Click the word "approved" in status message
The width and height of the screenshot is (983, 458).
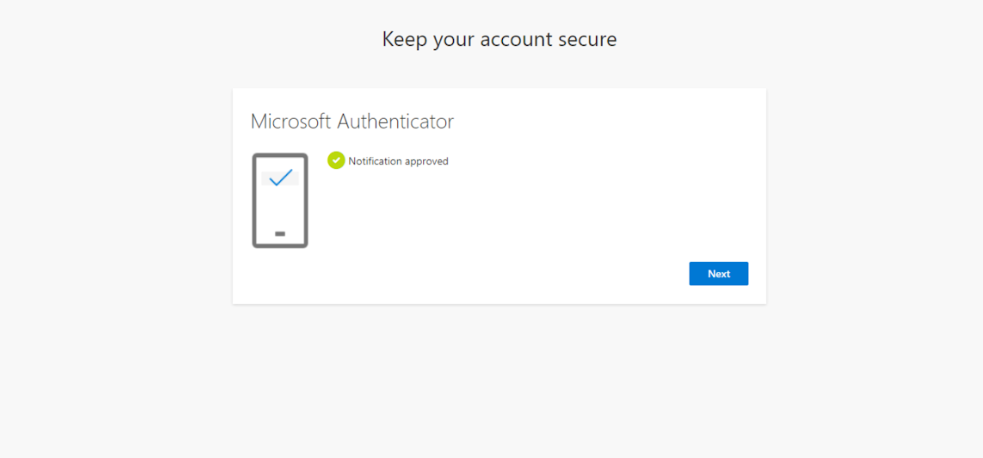point(425,161)
